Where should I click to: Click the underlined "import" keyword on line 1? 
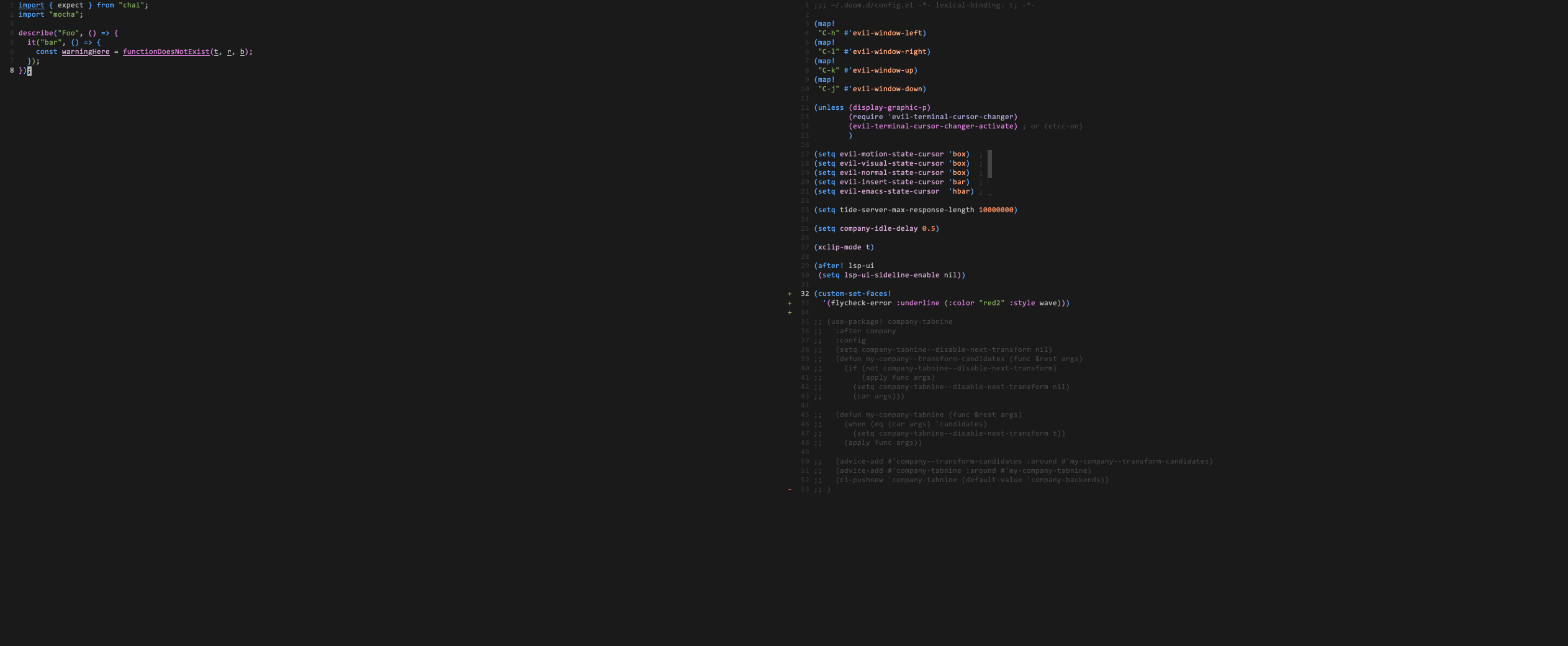click(31, 5)
